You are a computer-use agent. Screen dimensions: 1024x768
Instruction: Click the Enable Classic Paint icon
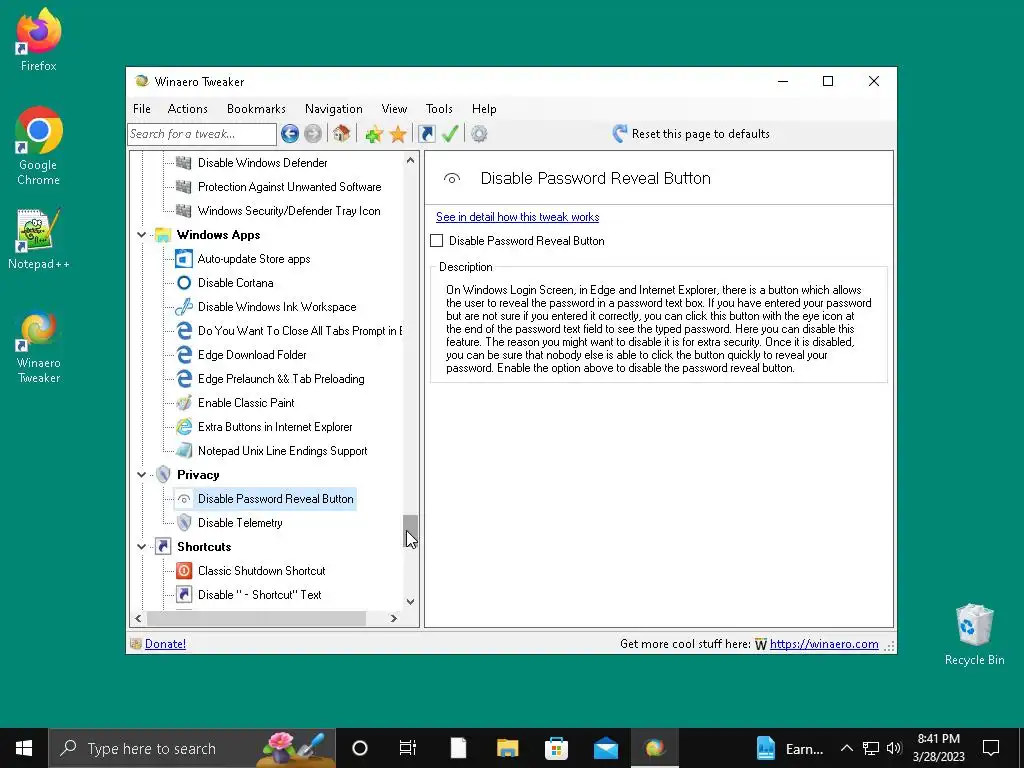coord(184,403)
